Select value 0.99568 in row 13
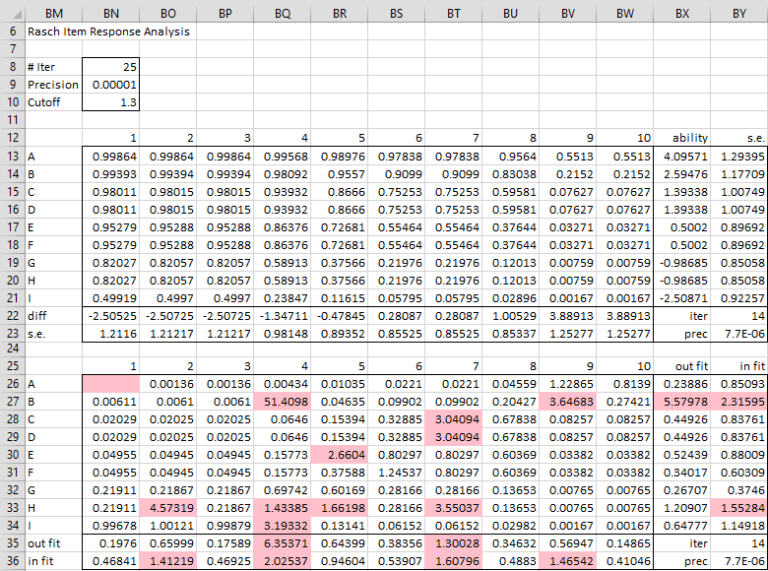Image resolution: width=768 pixels, height=571 pixels. [282, 156]
